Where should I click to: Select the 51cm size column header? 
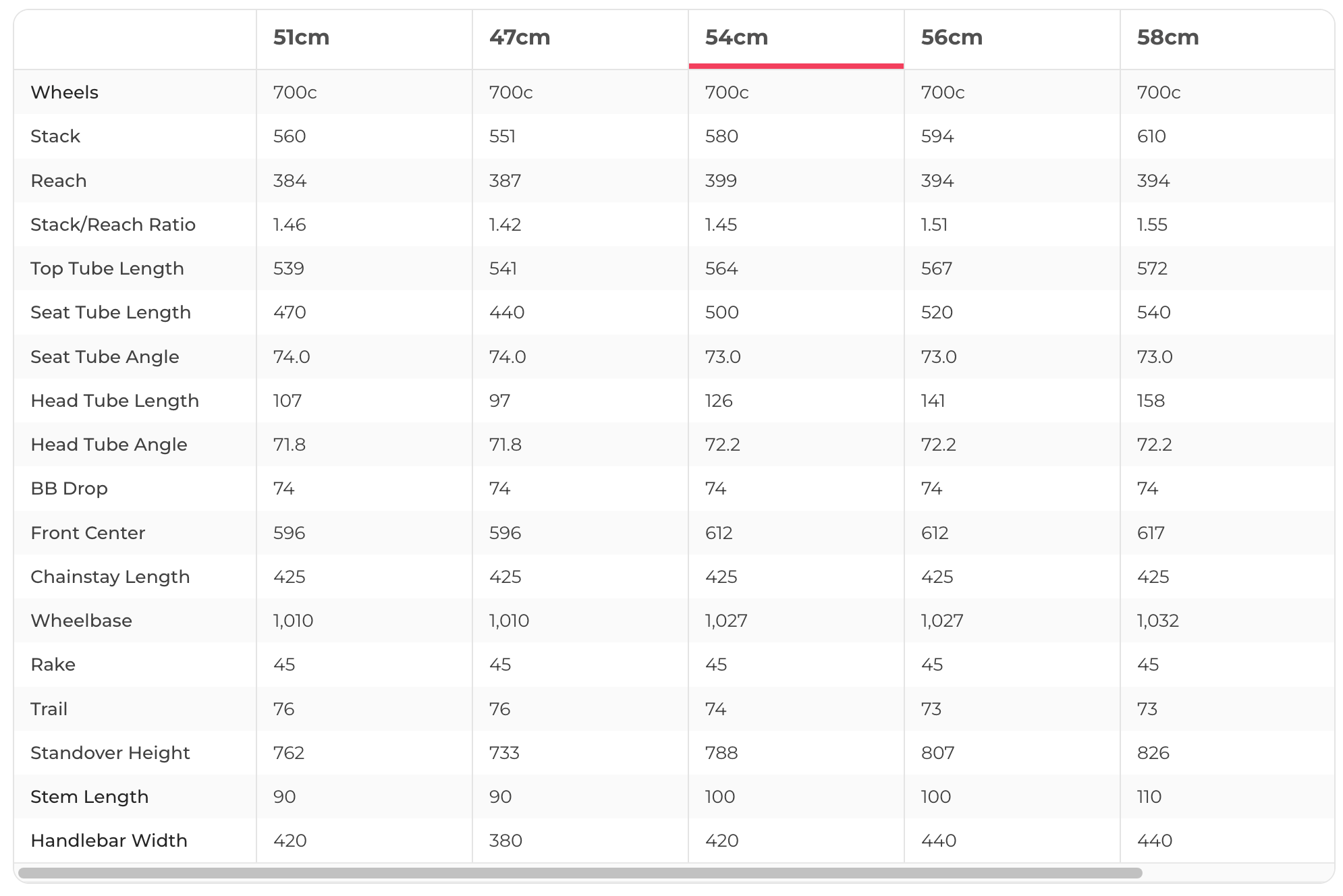[301, 38]
